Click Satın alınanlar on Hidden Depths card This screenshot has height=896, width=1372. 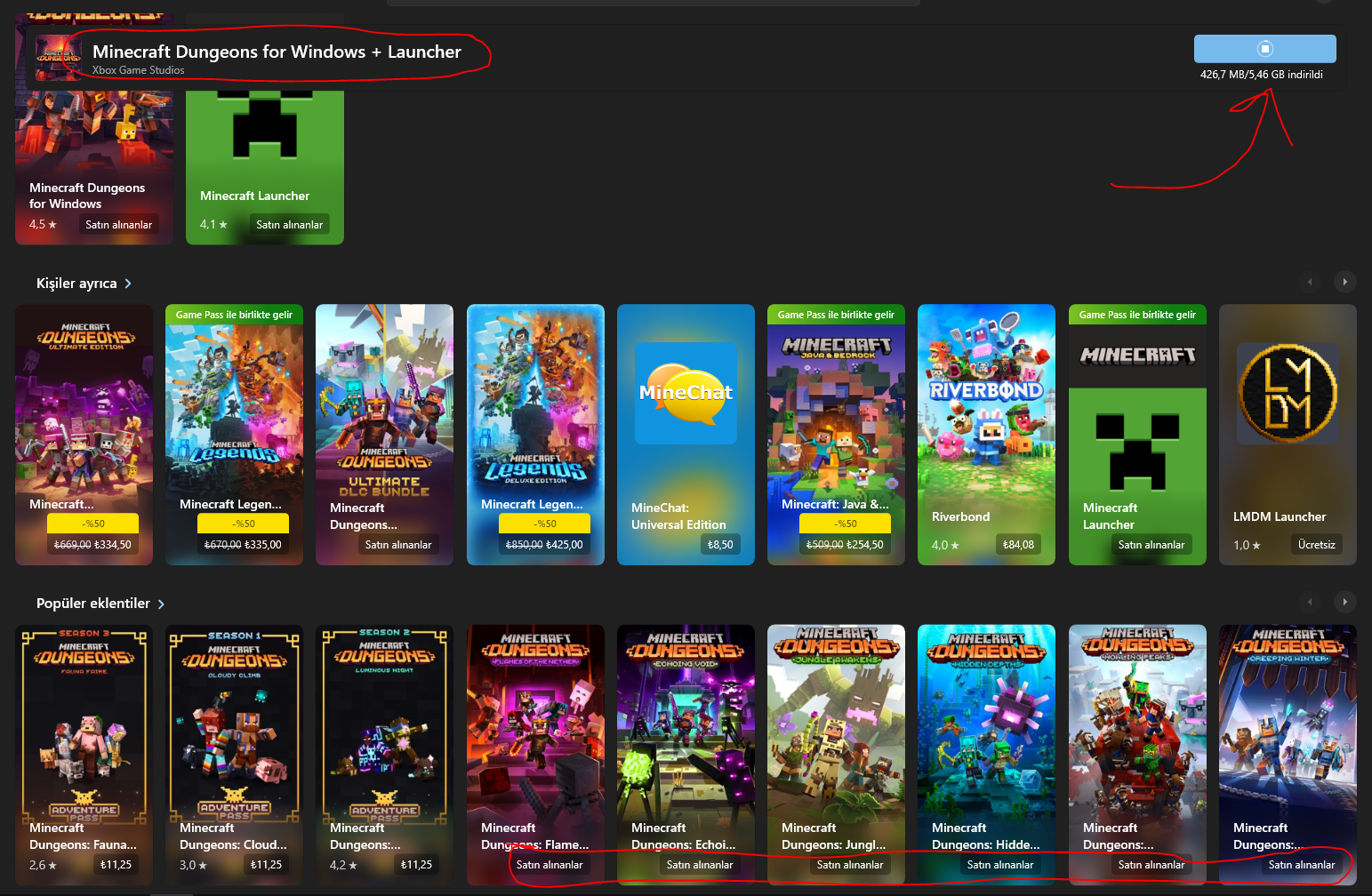1000,865
